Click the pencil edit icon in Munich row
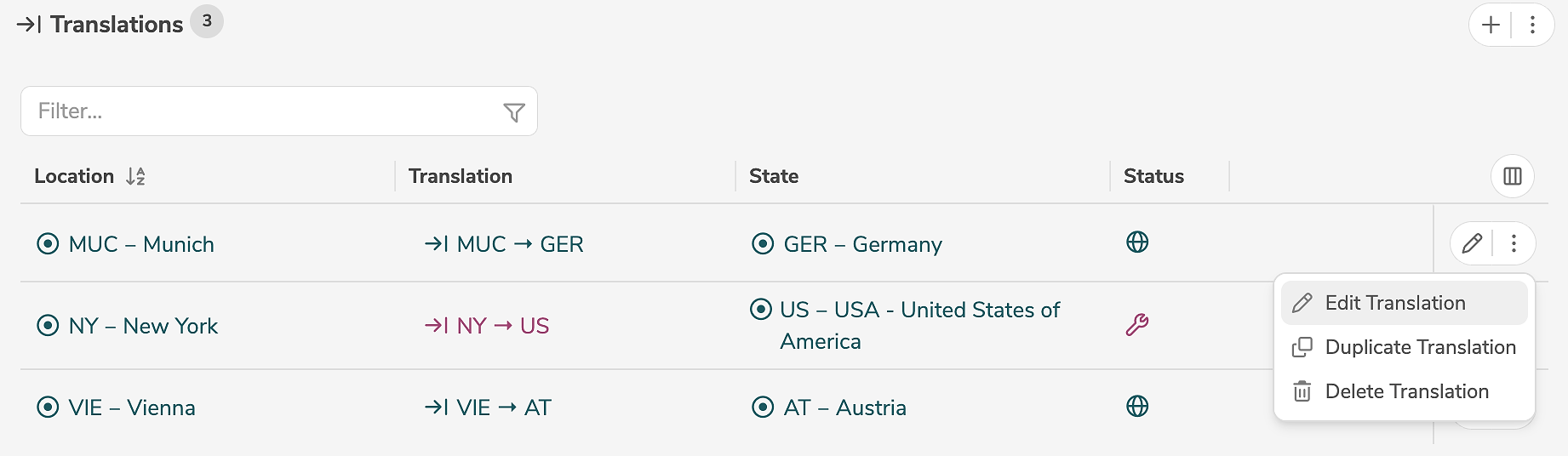Screen dimensions: 1568x456 coord(1472,244)
